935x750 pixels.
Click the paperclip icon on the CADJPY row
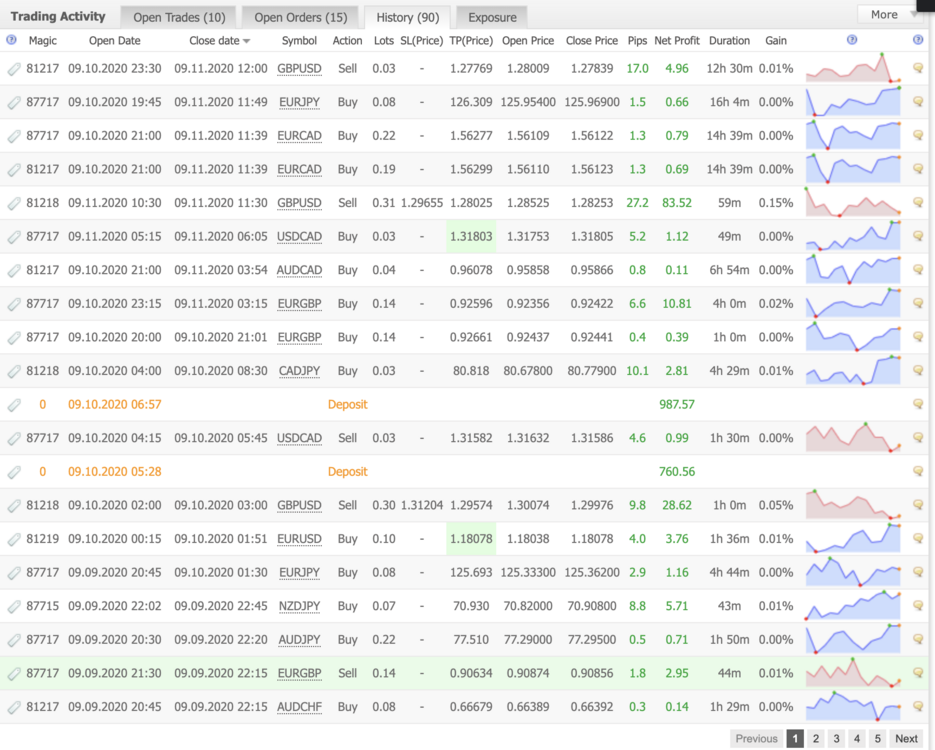coord(14,371)
